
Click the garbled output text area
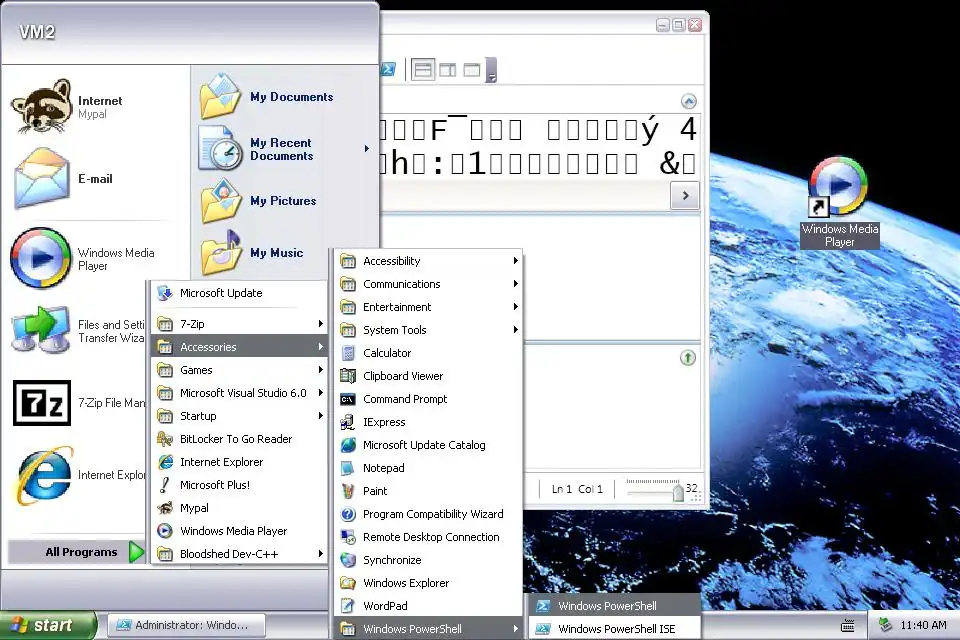pos(539,146)
